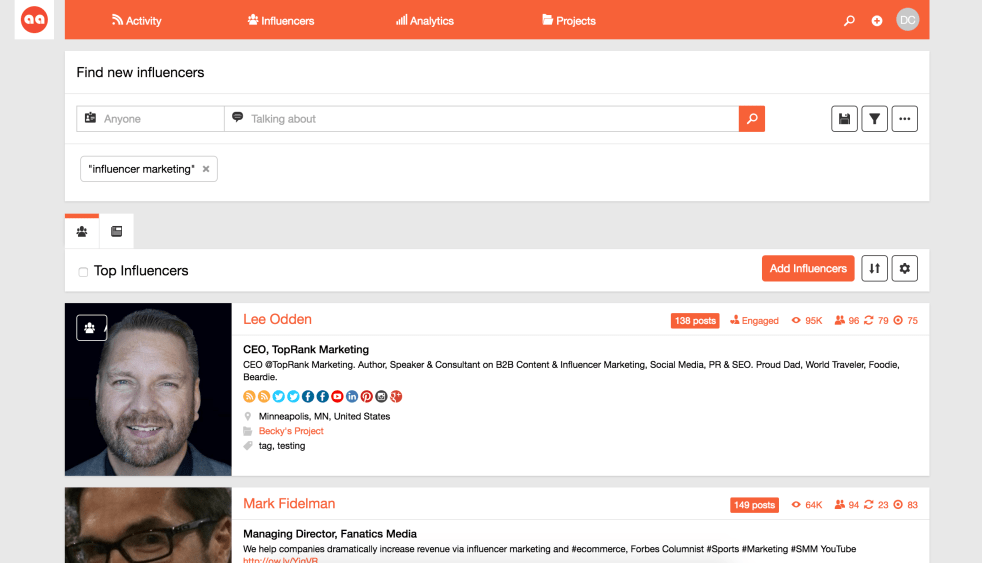Open Lee Odden's LinkedIn icon
The image size is (982, 563).
tap(352, 396)
